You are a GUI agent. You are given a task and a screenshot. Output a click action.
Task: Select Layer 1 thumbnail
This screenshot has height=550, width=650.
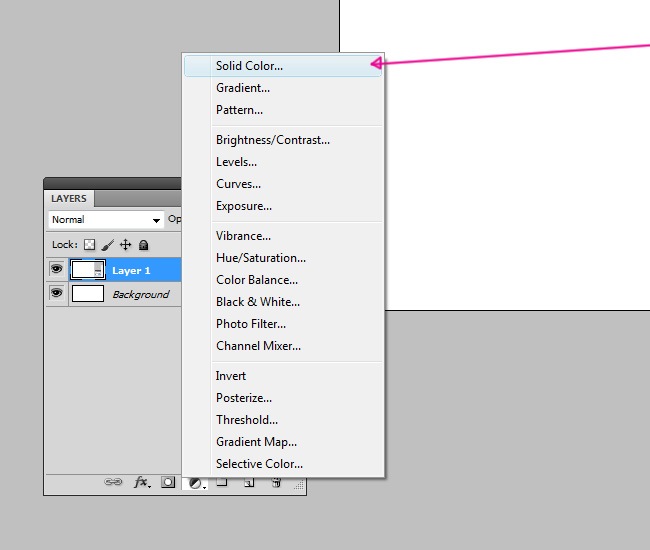tap(88, 270)
